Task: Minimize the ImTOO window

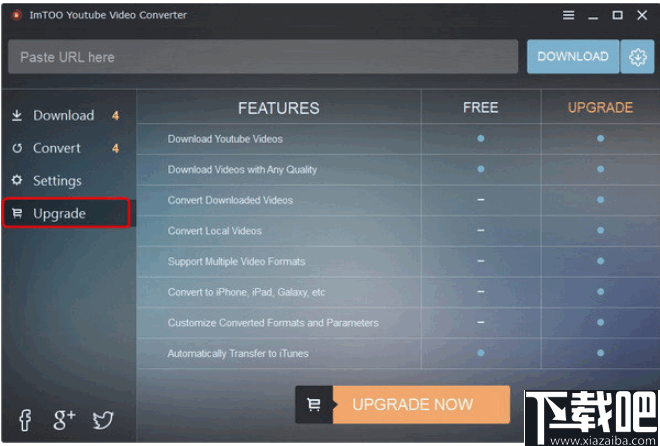Action: 593,17
